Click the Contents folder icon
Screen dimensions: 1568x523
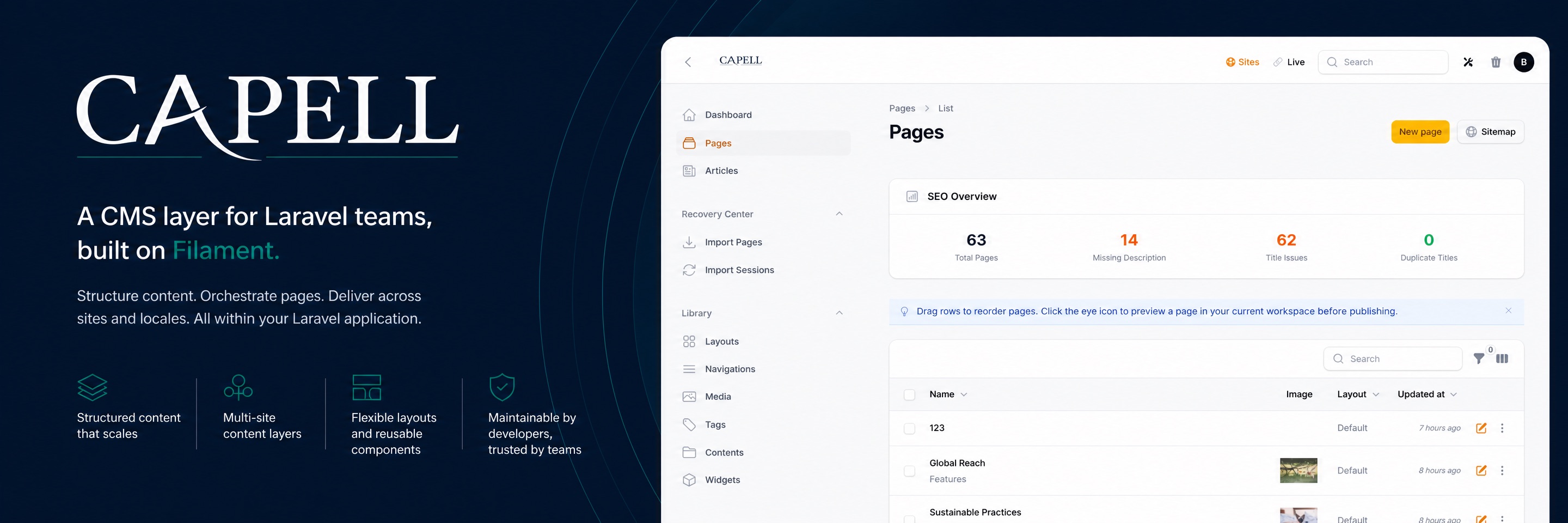coord(689,452)
